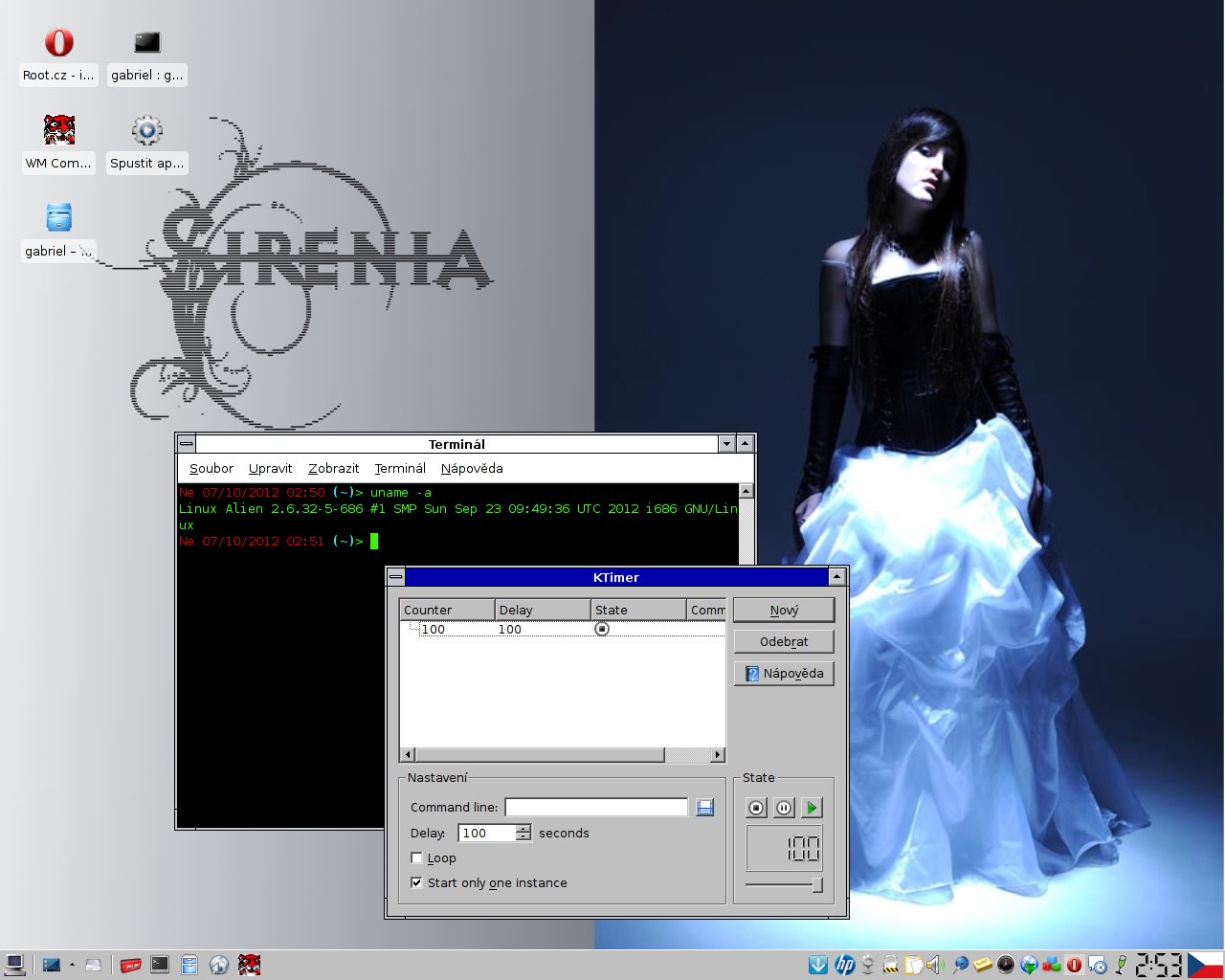Click the colored cubes tray icon

(x=1052, y=965)
